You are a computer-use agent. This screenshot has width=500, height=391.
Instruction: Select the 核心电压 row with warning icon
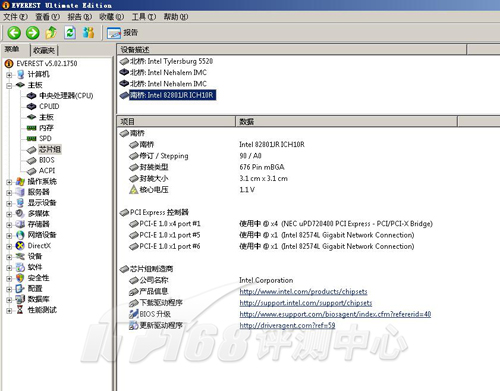pyautogui.click(x=192, y=190)
